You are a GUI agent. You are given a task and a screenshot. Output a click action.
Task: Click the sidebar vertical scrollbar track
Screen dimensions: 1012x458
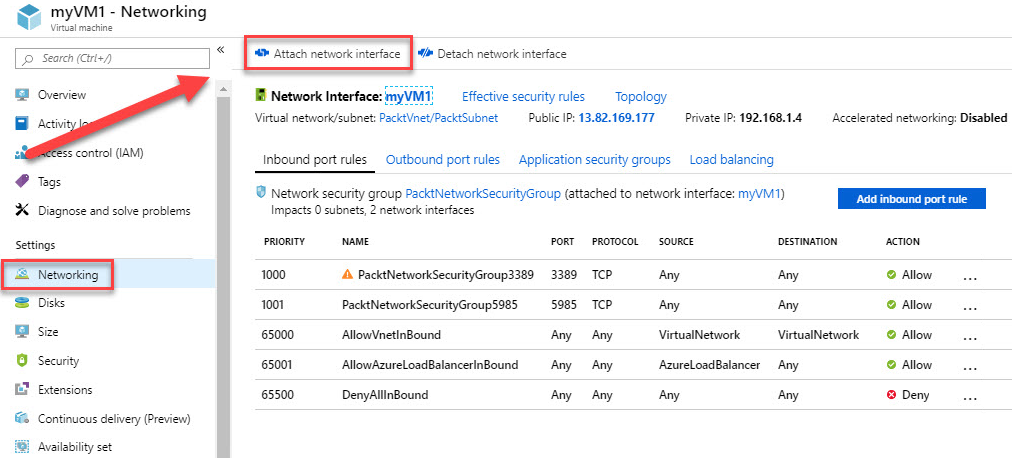(223, 277)
